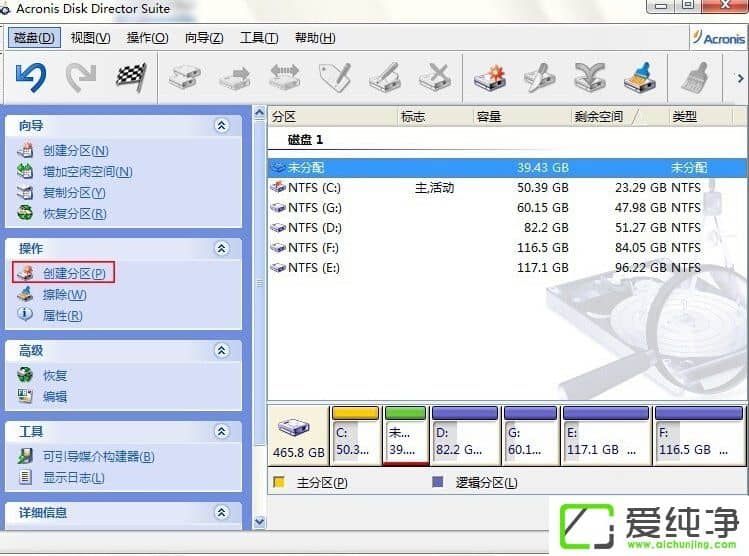Sort by 分区 column header
The image size is (749, 556).
332,117
